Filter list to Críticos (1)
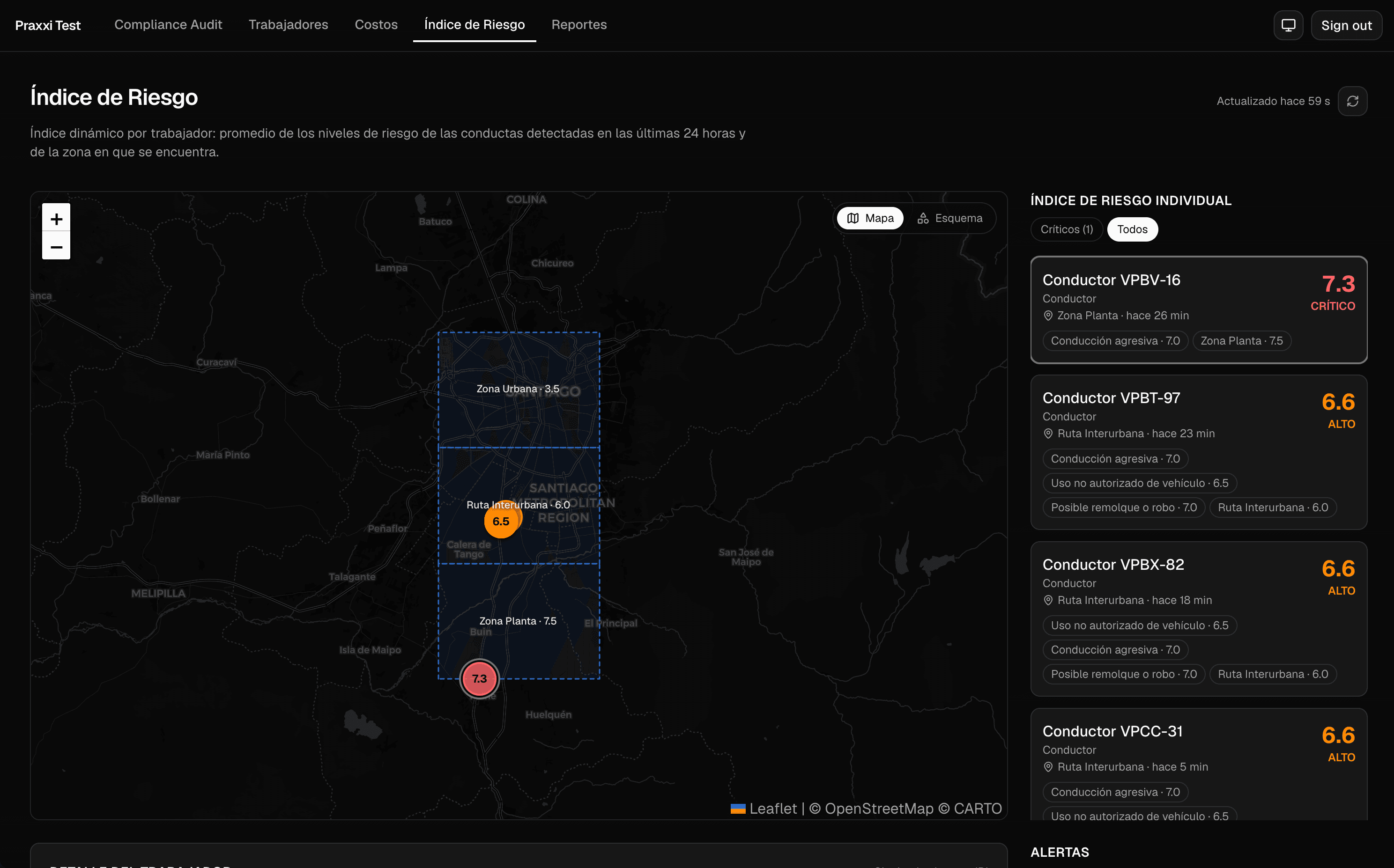Screen dimensions: 1394x868 tap(1067, 229)
